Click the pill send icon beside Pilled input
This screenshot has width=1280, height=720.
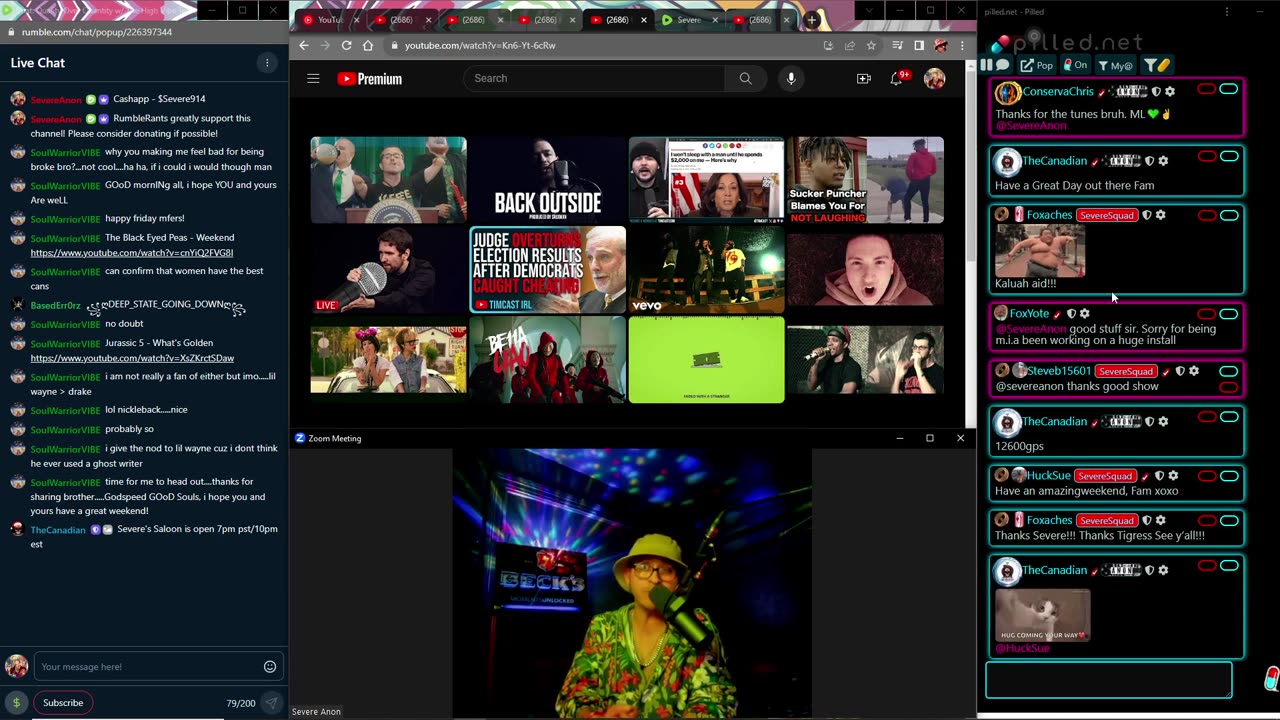tap(1271, 679)
